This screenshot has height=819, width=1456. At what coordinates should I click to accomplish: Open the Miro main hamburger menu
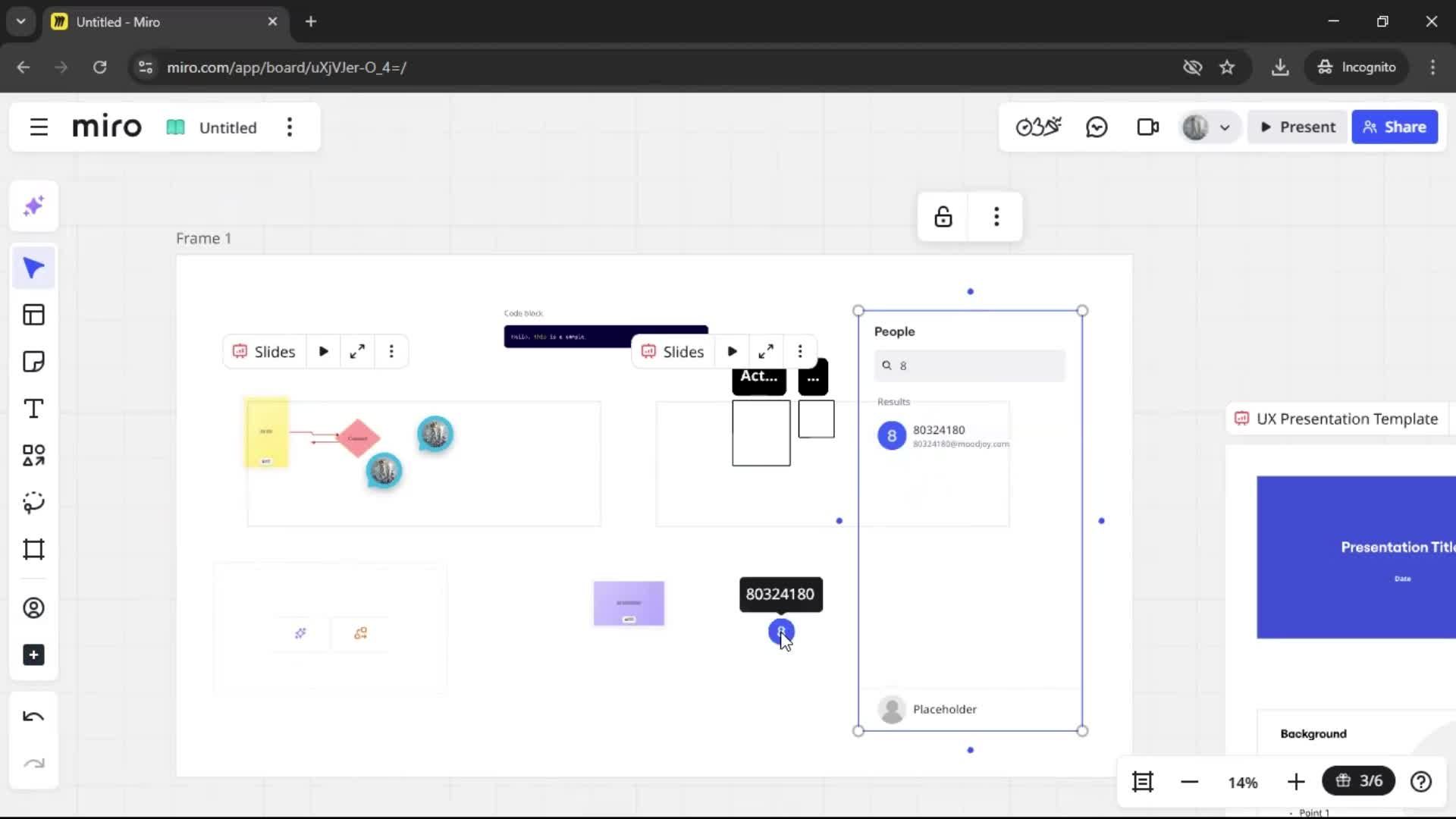click(x=39, y=127)
